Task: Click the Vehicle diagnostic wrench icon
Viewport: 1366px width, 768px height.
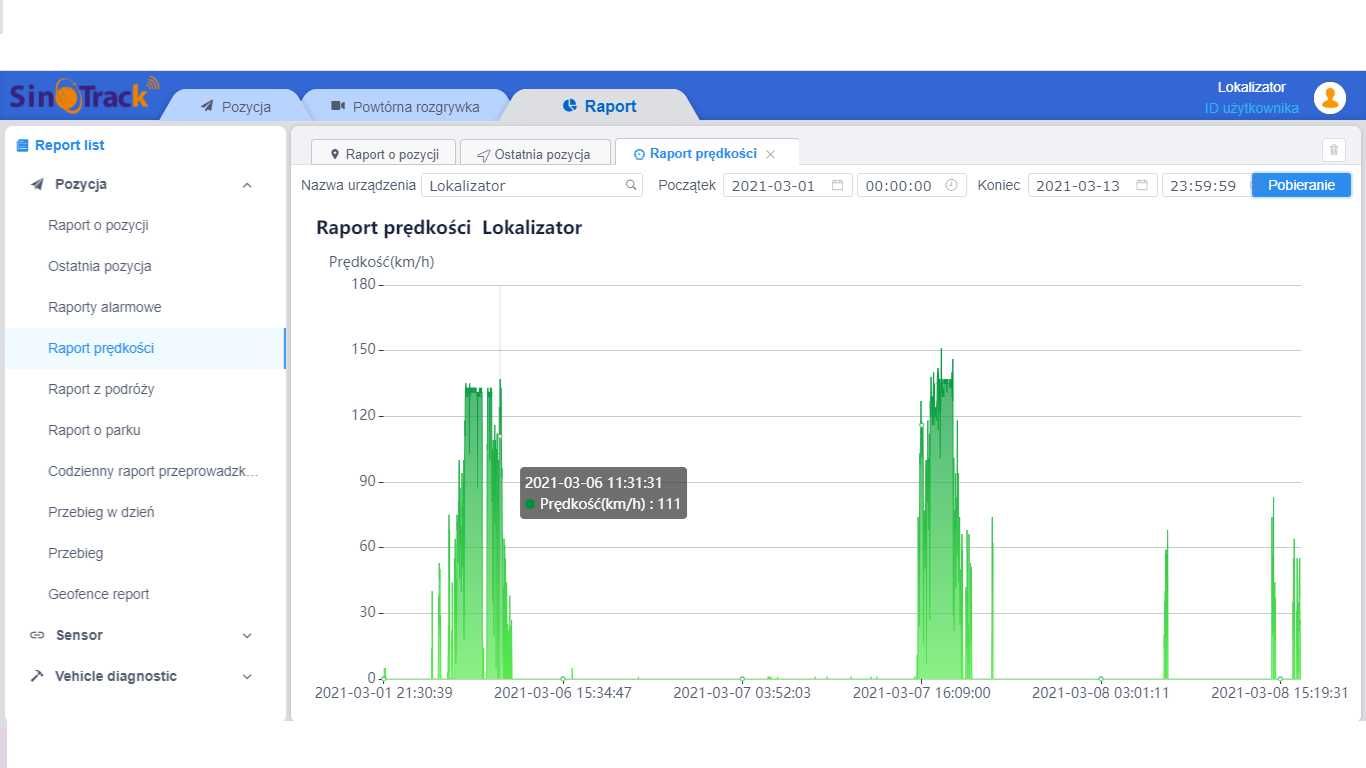Action: point(37,676)
